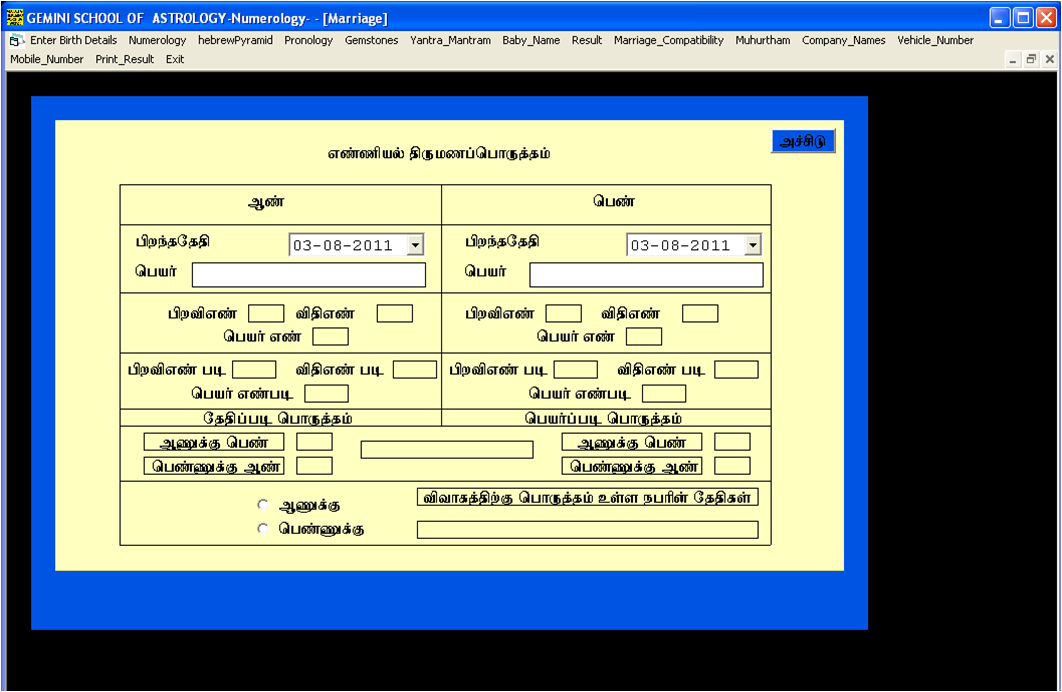The image size is (1062, 692).
Task: Open the Vehicle_Number menu
Action: (x=935, y=40)
